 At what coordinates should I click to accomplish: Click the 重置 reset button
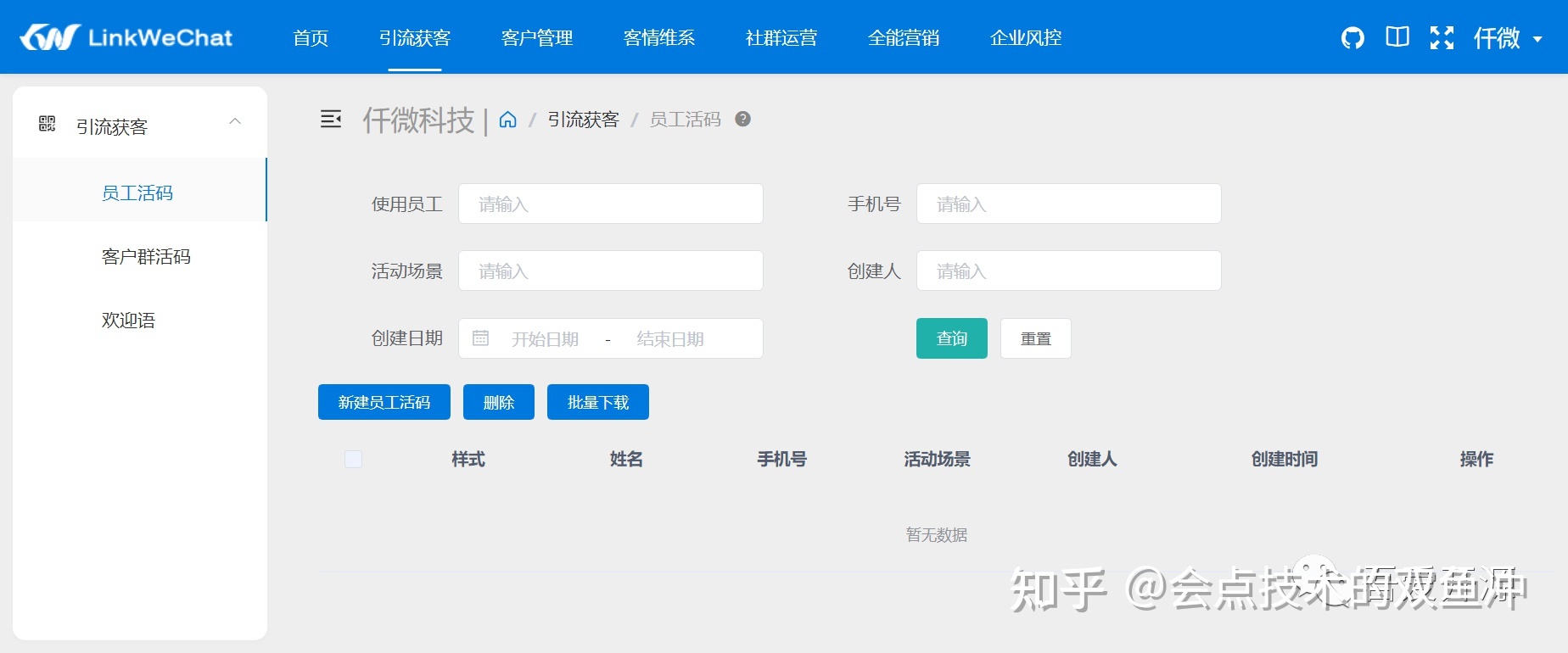click(1036, 338)
